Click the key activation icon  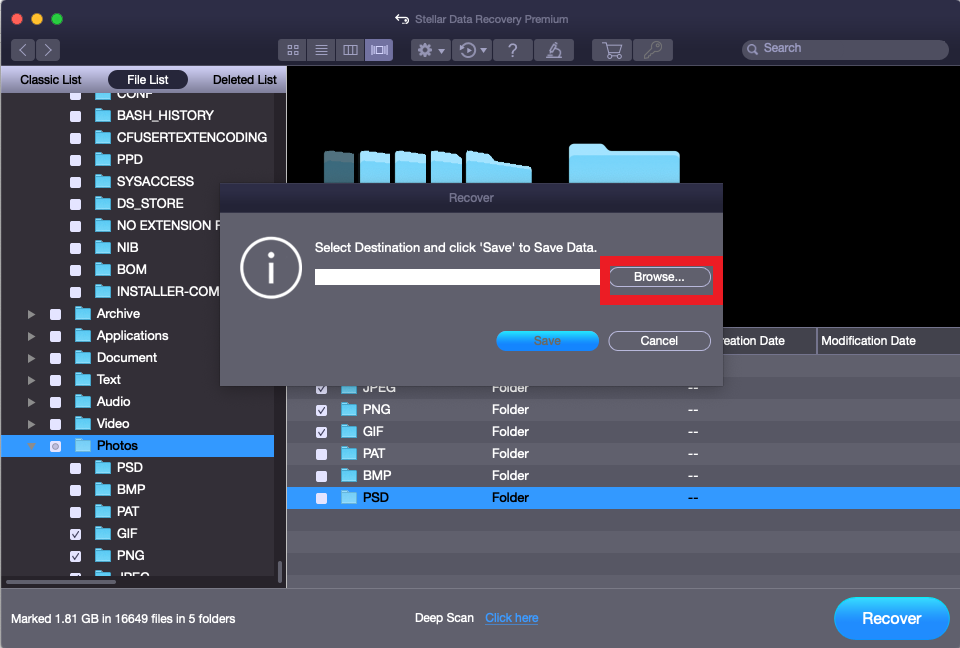pyautogui.click(x=653, y=50)
